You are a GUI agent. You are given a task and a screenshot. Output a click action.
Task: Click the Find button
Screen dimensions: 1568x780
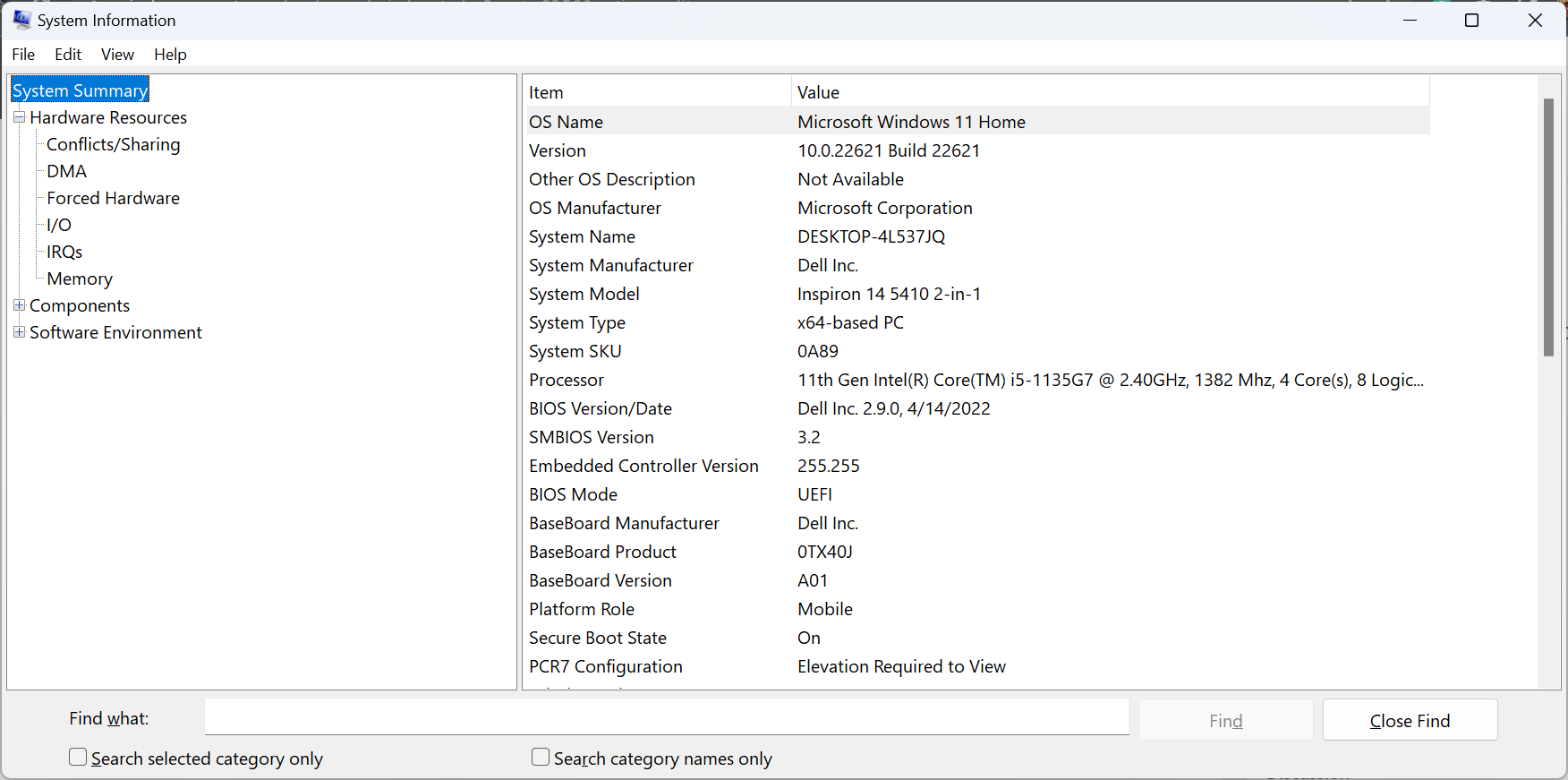(x=1226, y=720)
